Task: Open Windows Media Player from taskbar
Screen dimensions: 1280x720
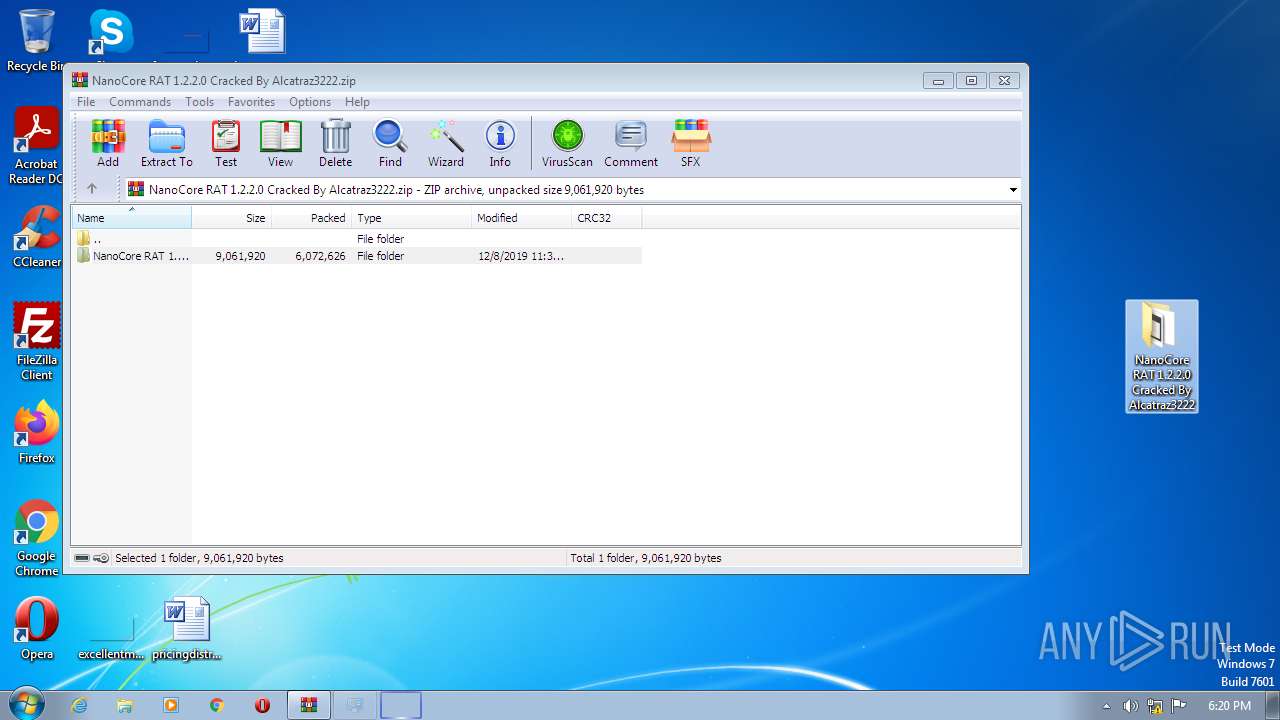Action: [171, 705]
